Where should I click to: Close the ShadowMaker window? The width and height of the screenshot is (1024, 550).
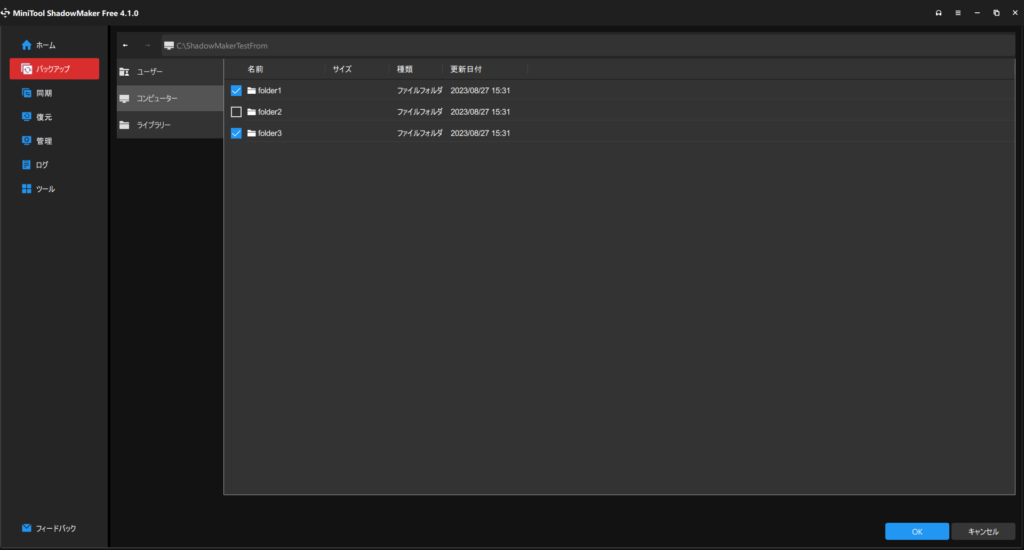(x=1015, y=13)
